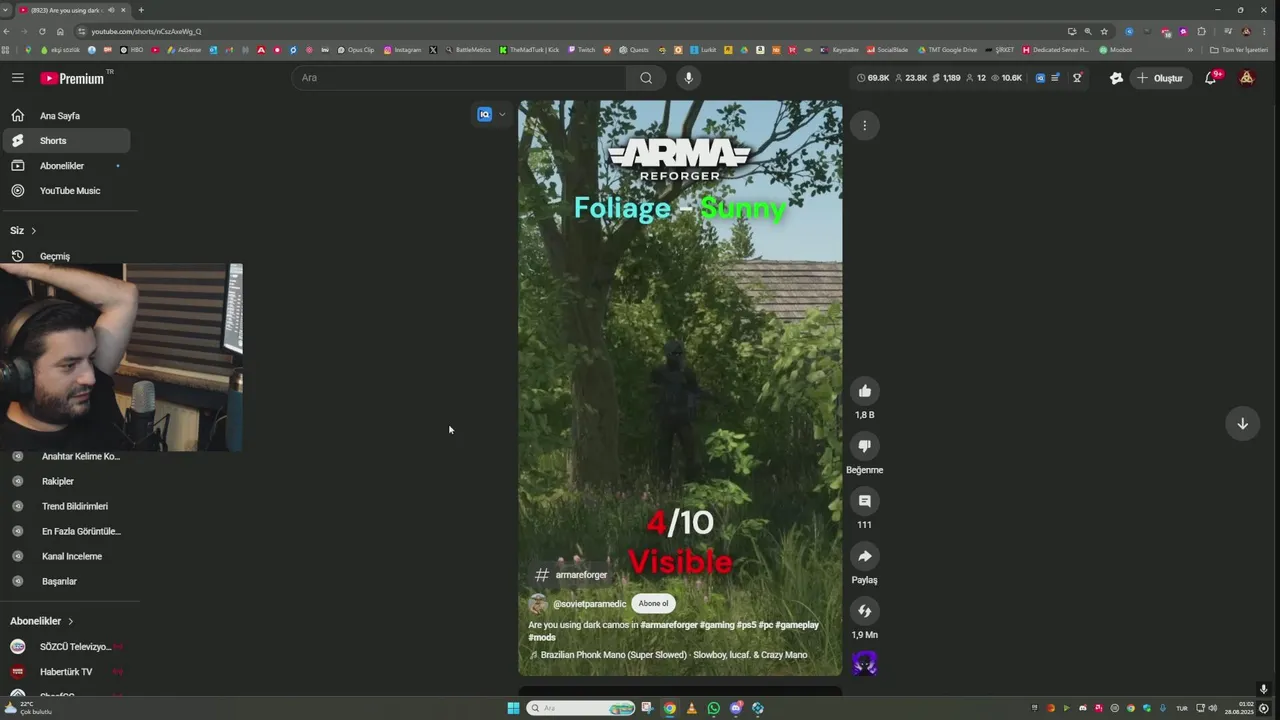Open TheMadTurk | Kick bookmark
The image size is (1280, 720).
tap(529, 49)
